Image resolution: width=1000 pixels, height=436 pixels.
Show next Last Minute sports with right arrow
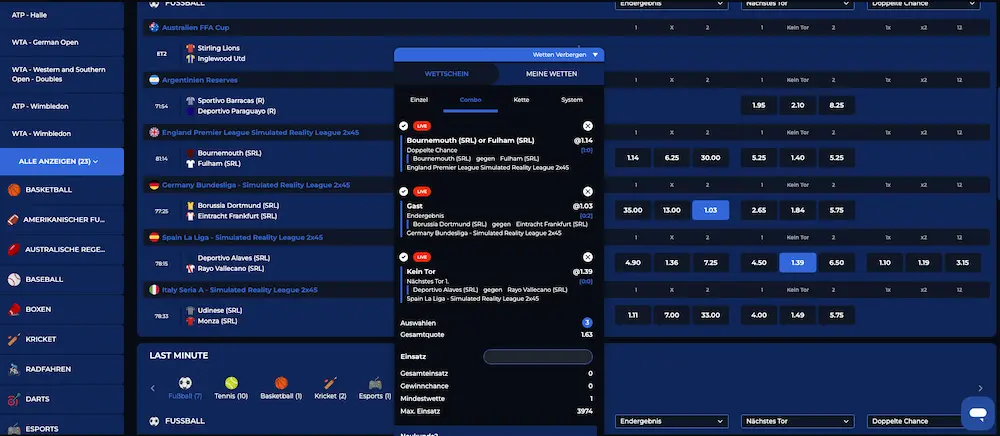click(x=980, y=388)
